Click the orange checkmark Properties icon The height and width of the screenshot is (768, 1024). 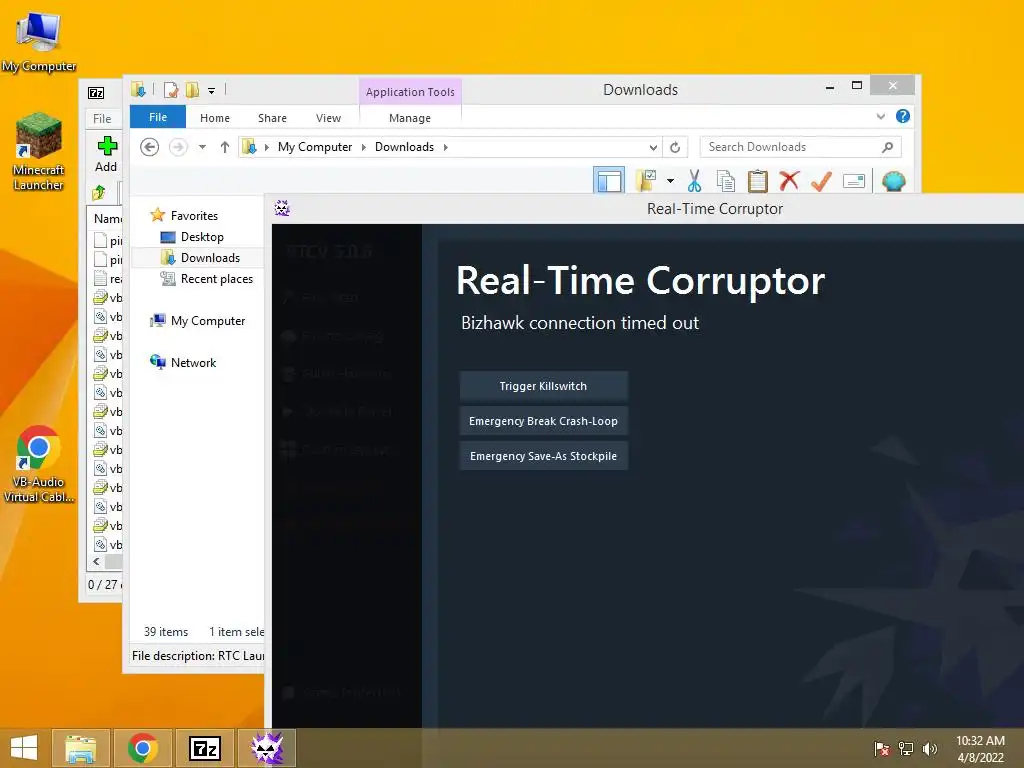(821, 181)
